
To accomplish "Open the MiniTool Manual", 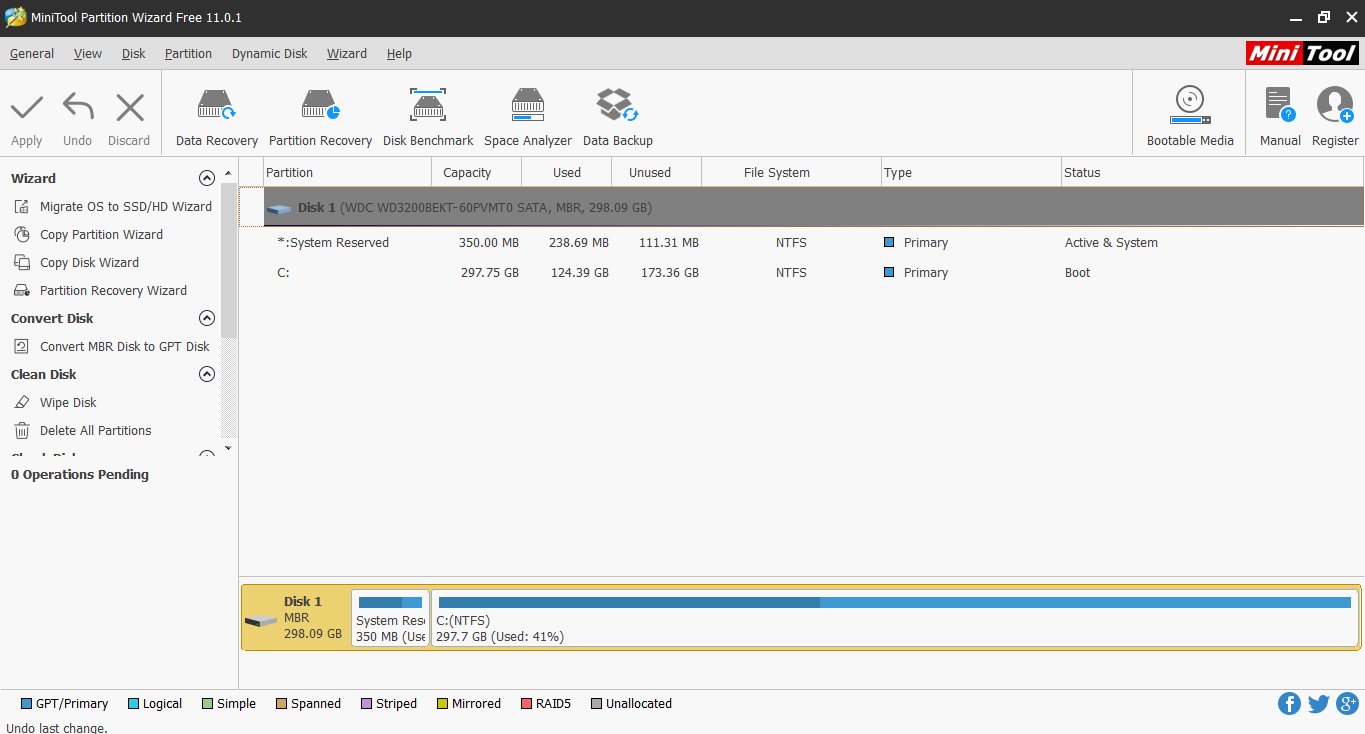I will [1280, 113].
